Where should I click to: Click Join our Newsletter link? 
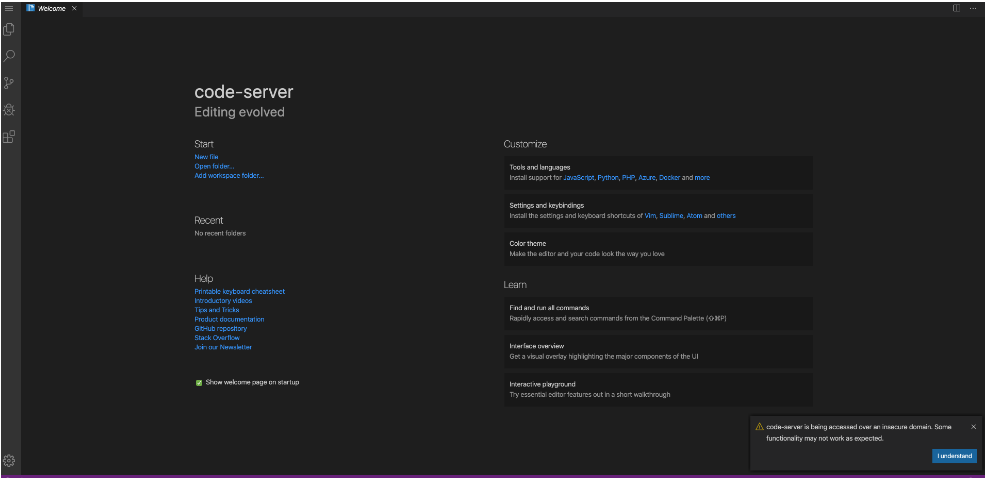pos(223,347)
